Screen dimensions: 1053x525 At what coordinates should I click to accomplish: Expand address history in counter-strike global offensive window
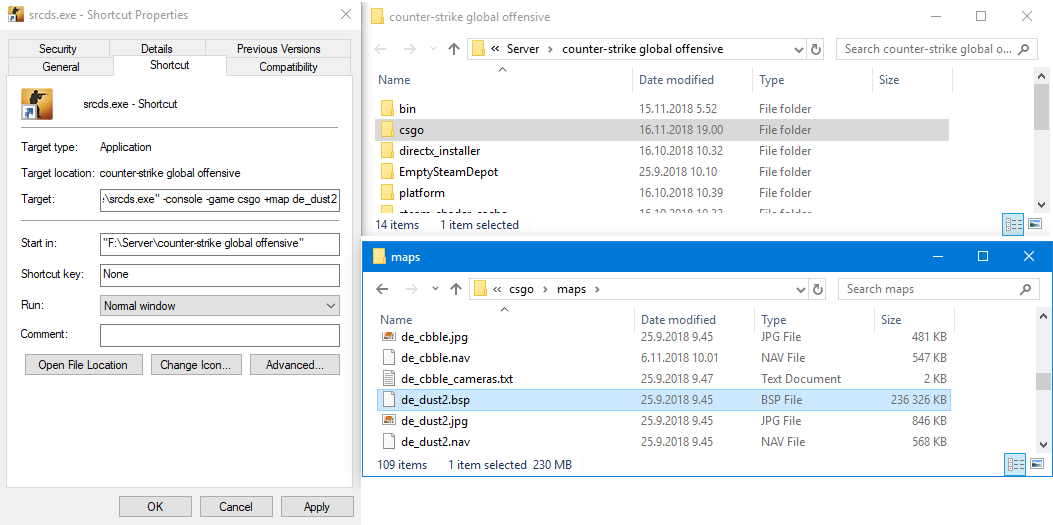(798, 49)
